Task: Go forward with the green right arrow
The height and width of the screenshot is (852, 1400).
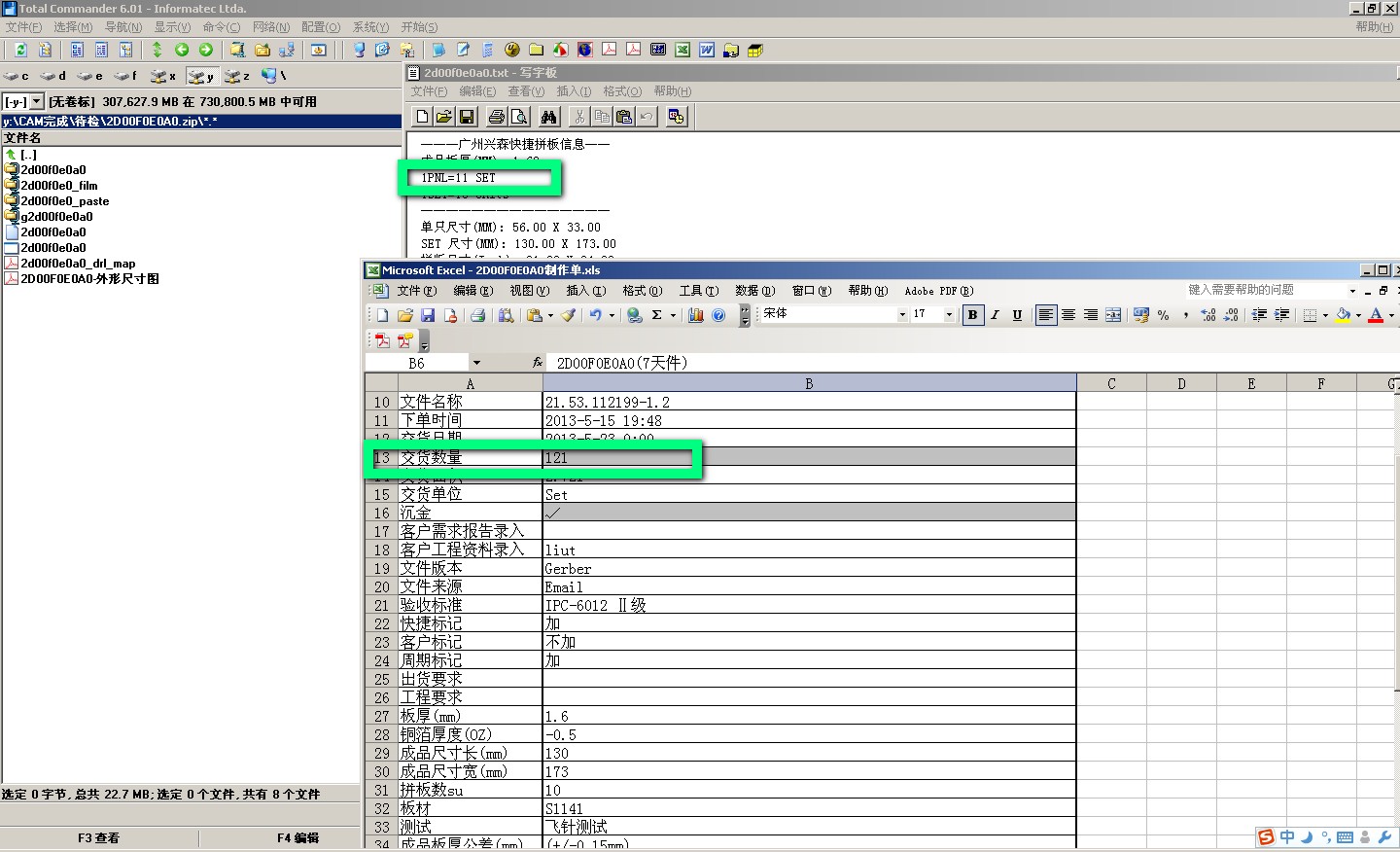Action: pyautogui.click(x=206, y=50)
